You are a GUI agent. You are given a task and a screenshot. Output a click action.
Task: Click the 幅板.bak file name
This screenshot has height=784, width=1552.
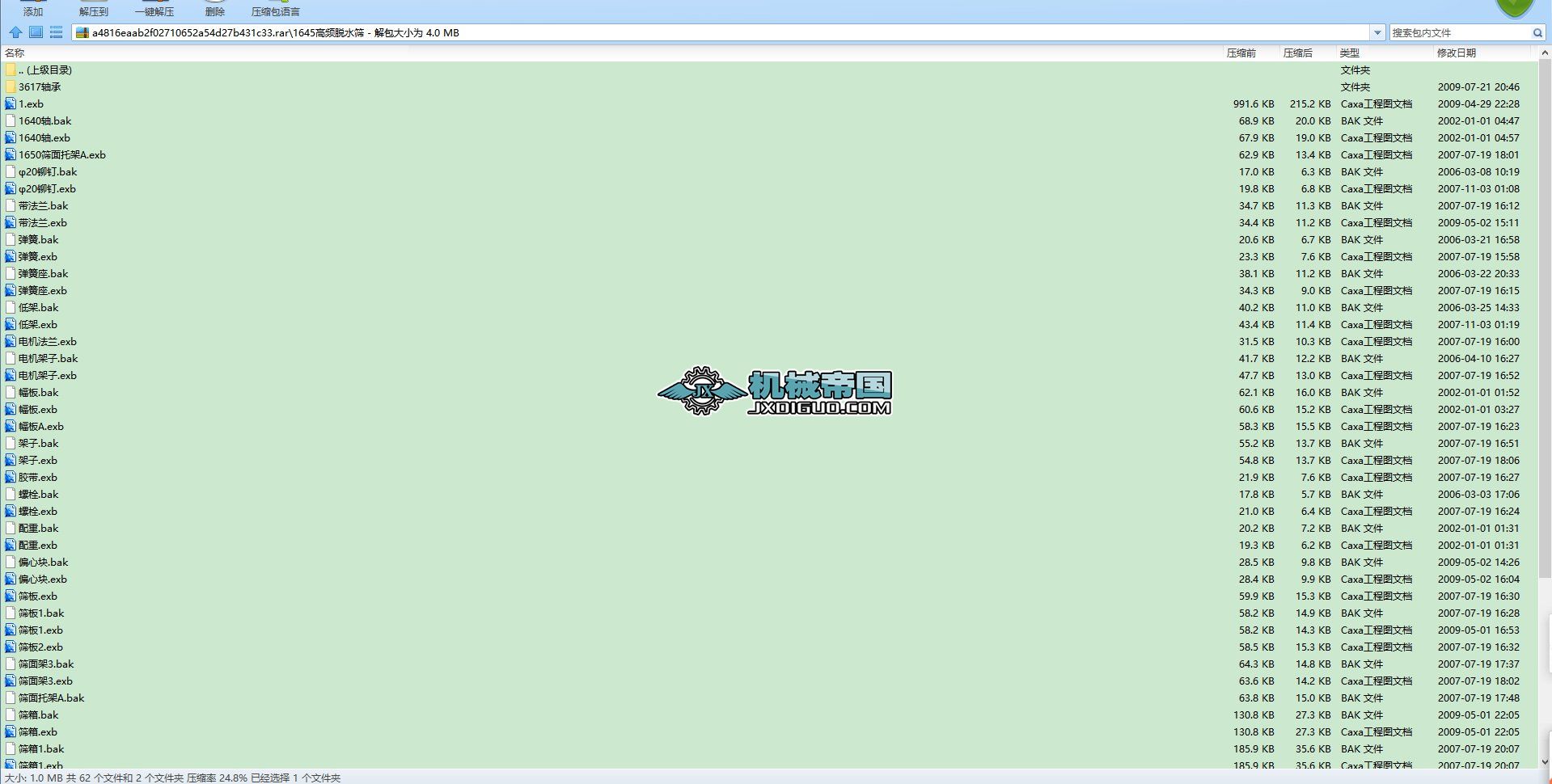pos(38,392)
